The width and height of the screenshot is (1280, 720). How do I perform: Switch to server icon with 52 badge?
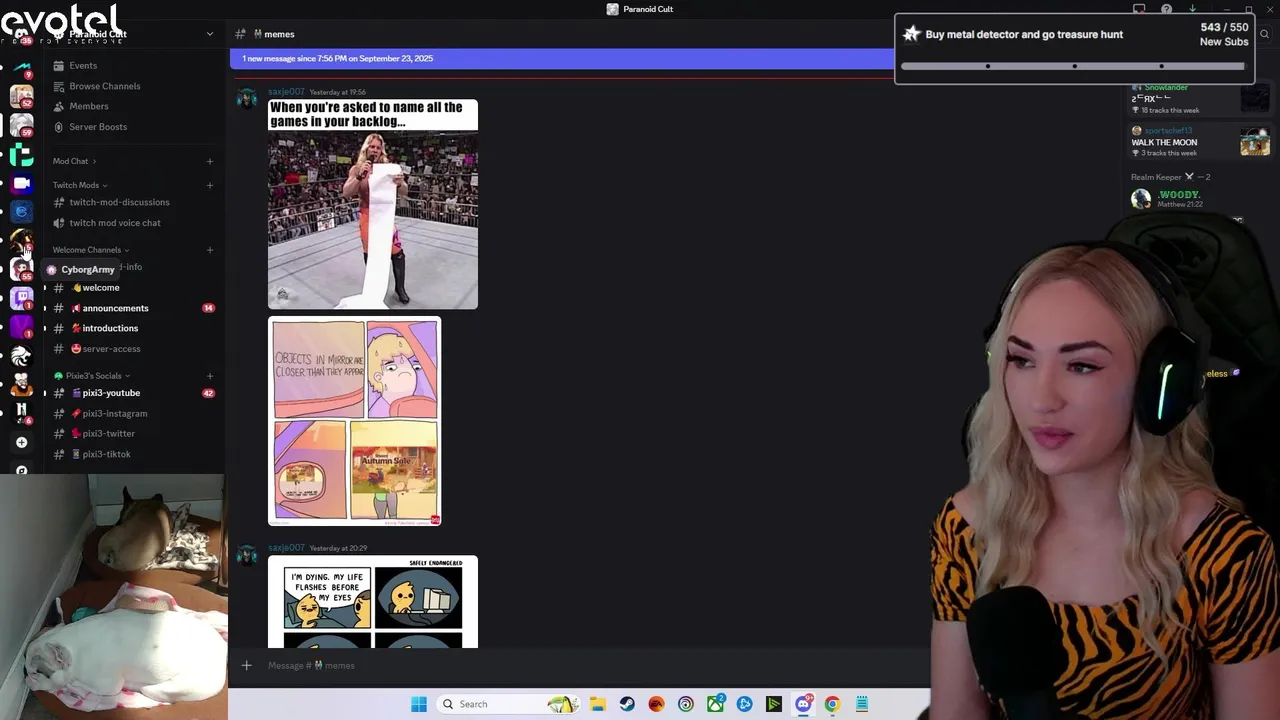tap(22, 97)
